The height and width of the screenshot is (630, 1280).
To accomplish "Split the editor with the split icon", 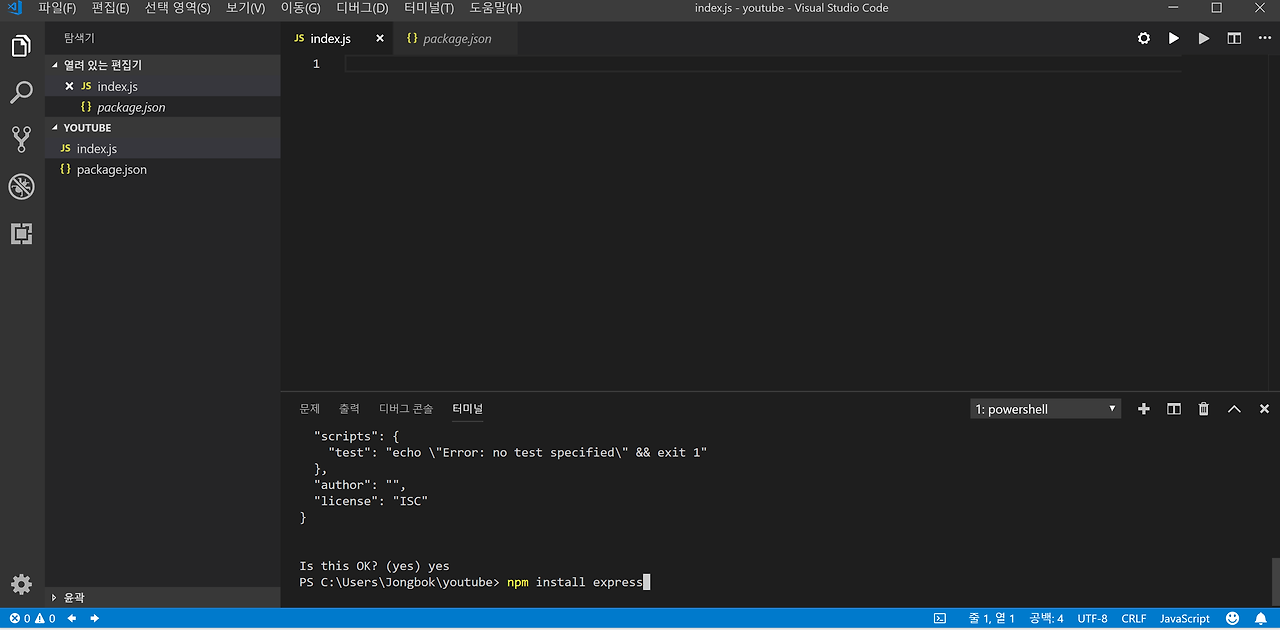I will click(1234, 38).
